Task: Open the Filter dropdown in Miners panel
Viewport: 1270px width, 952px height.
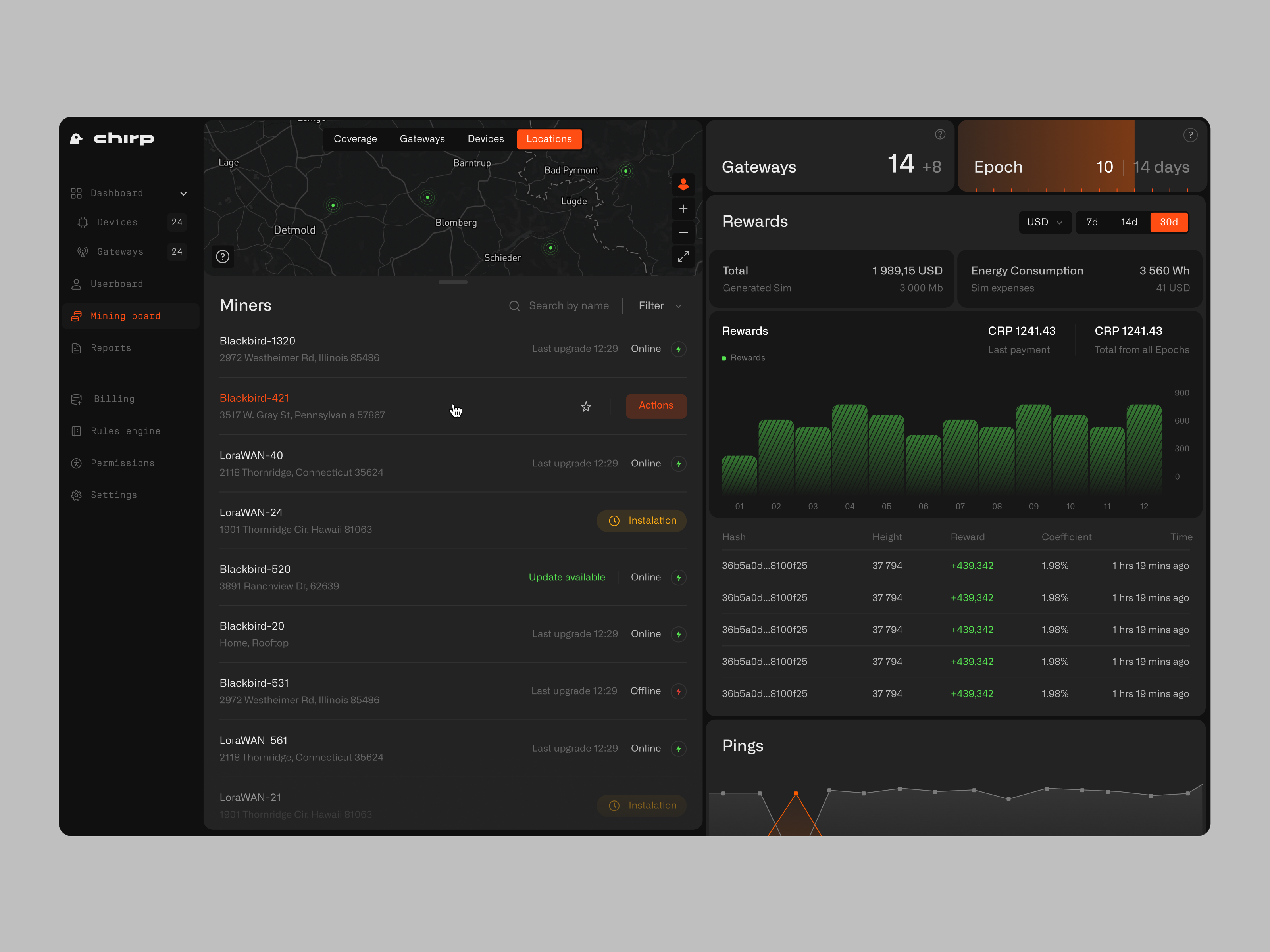Action: pyautogui.click(x=658, y=305)
